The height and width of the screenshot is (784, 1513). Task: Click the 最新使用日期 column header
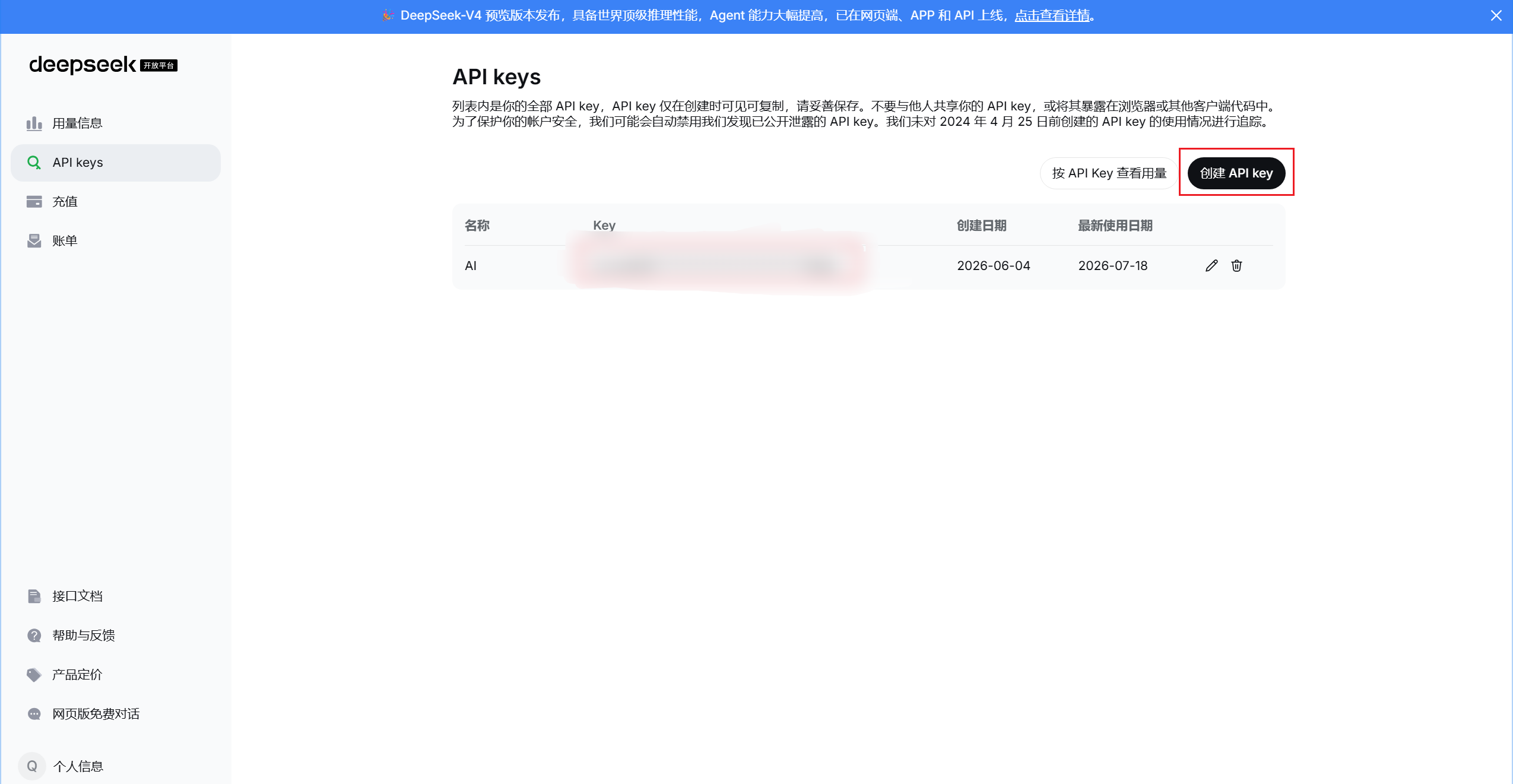click(x=1115, y=226)
